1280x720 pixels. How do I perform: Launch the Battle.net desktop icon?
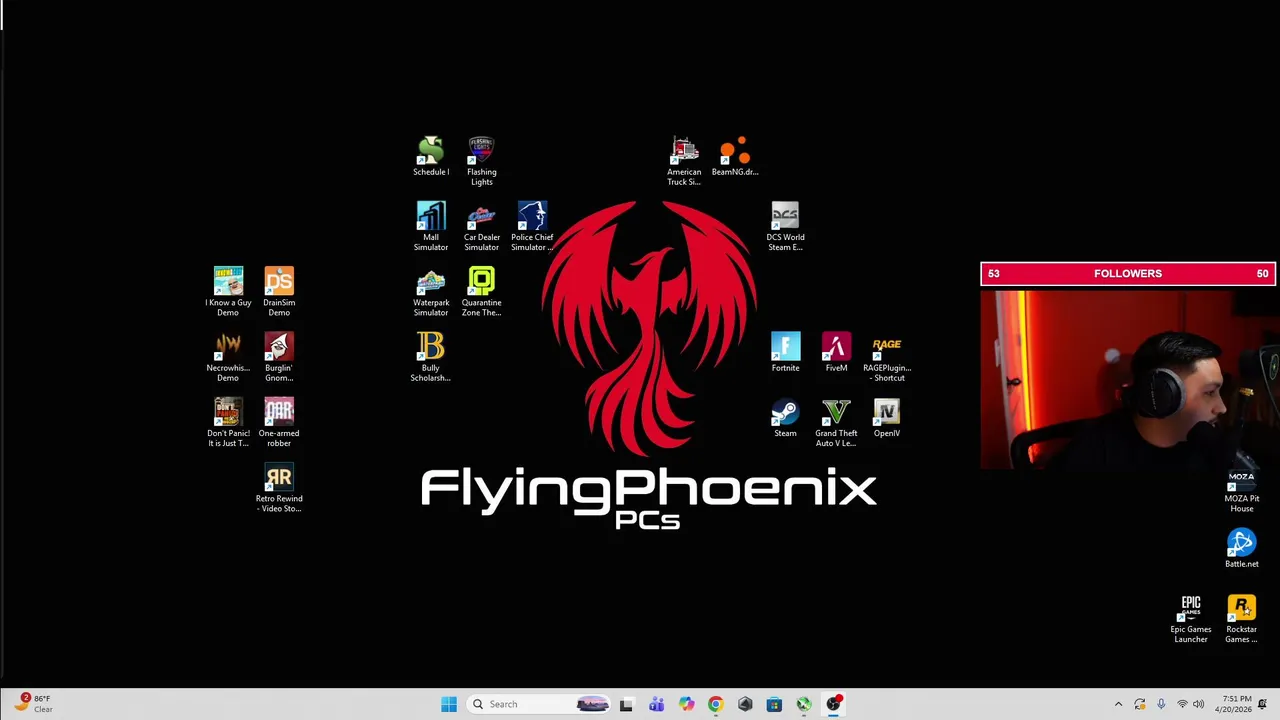pyautogui.click(x=1241, y=548)
